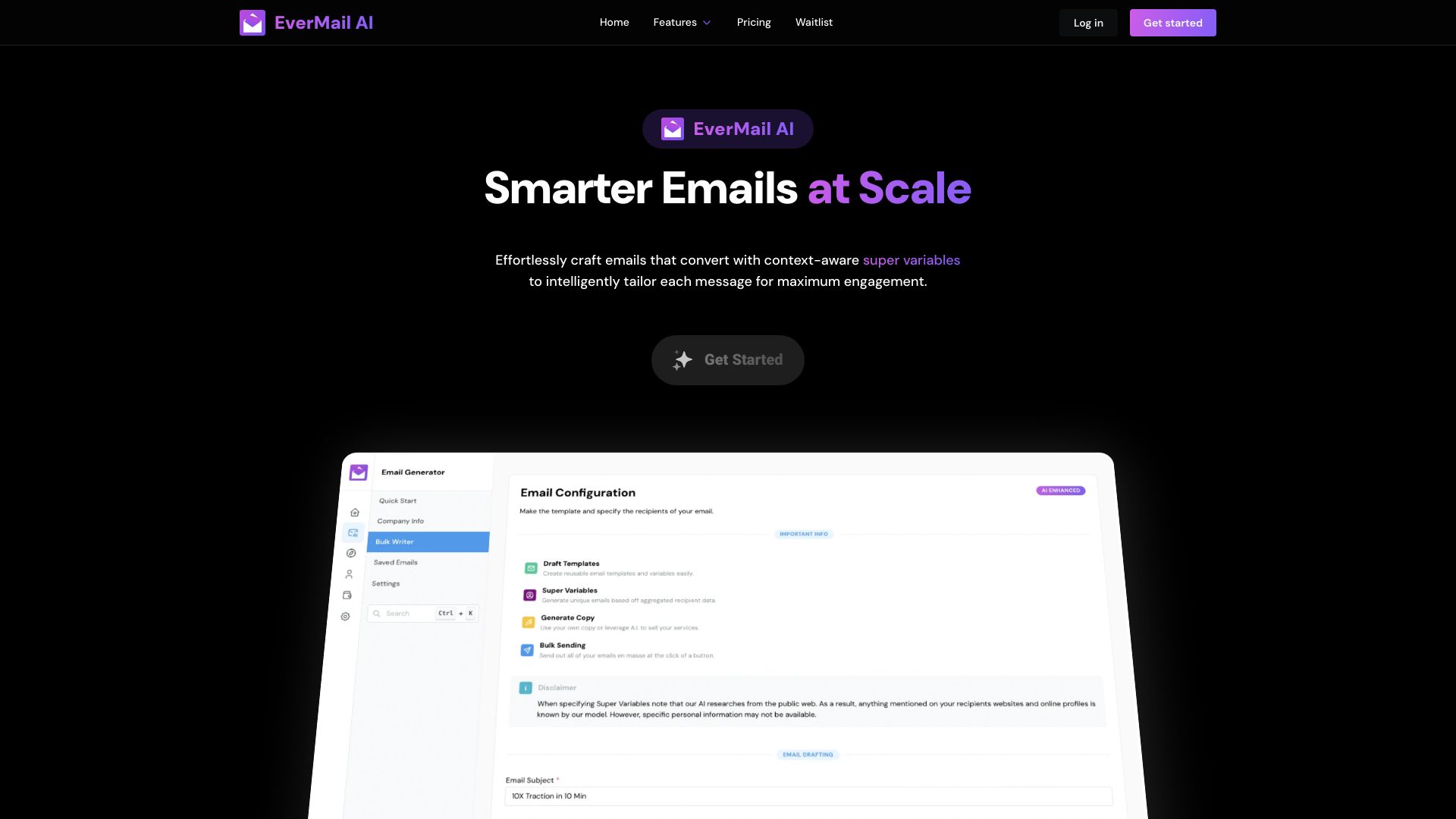This screenshot has height=819, width=1456.
Task: Open the Pricing menu item
Action: coord(753,22)
